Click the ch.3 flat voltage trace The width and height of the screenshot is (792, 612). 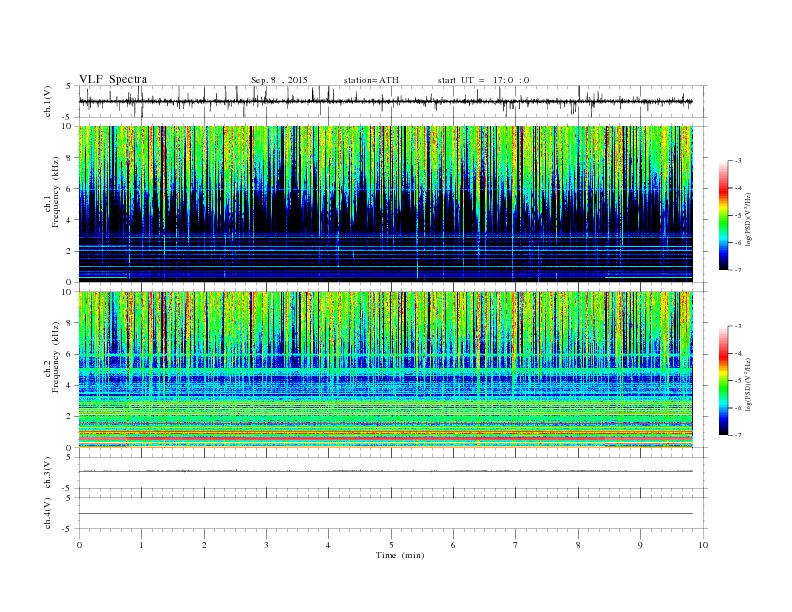click(x=386, y=471)
